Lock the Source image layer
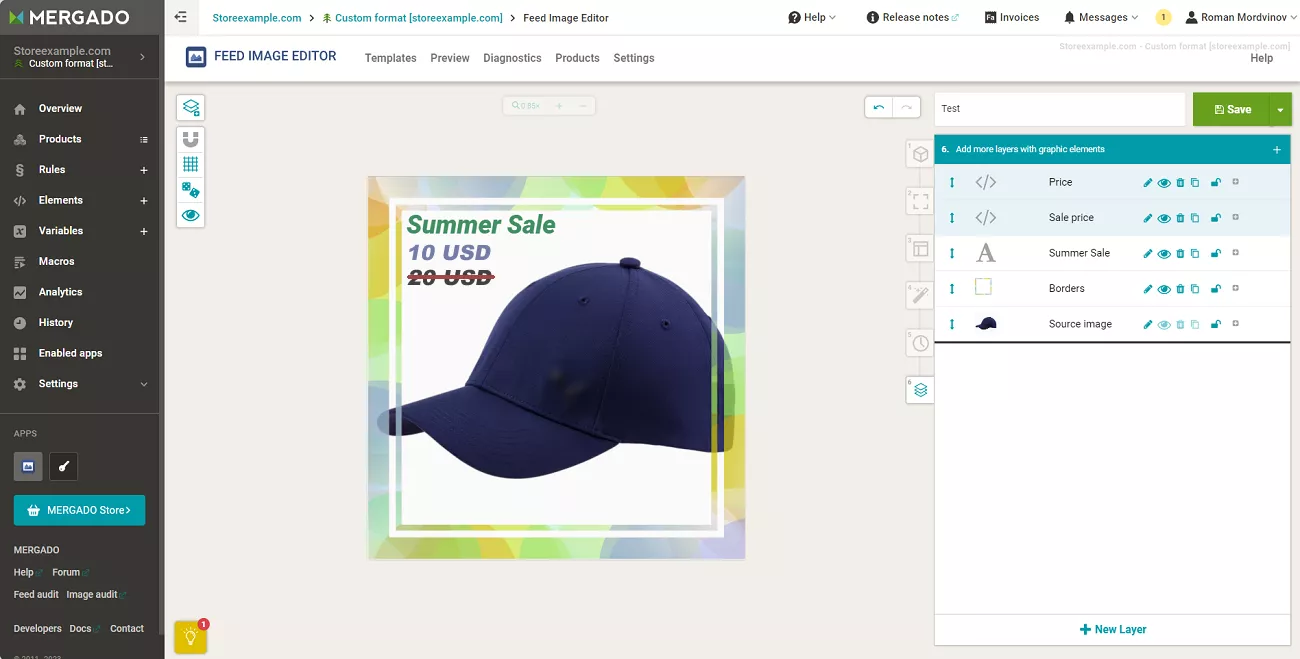Viewport: 1300px width, 659px height. click(x=1216, y=325)
